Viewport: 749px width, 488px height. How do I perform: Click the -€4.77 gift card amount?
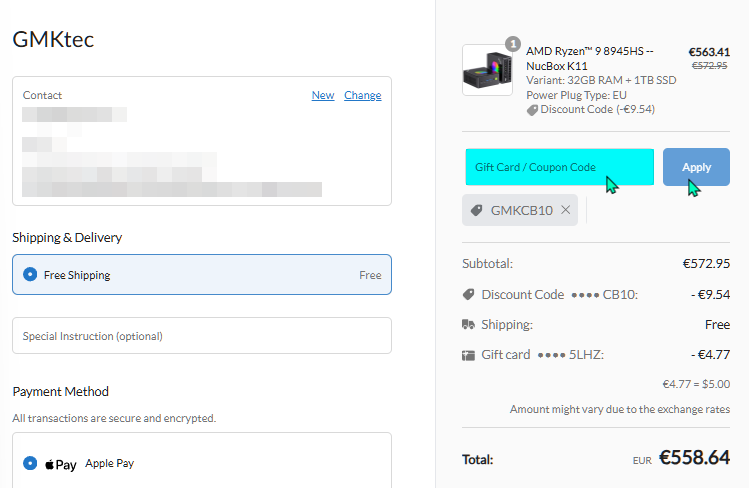[x=710, y=355]
